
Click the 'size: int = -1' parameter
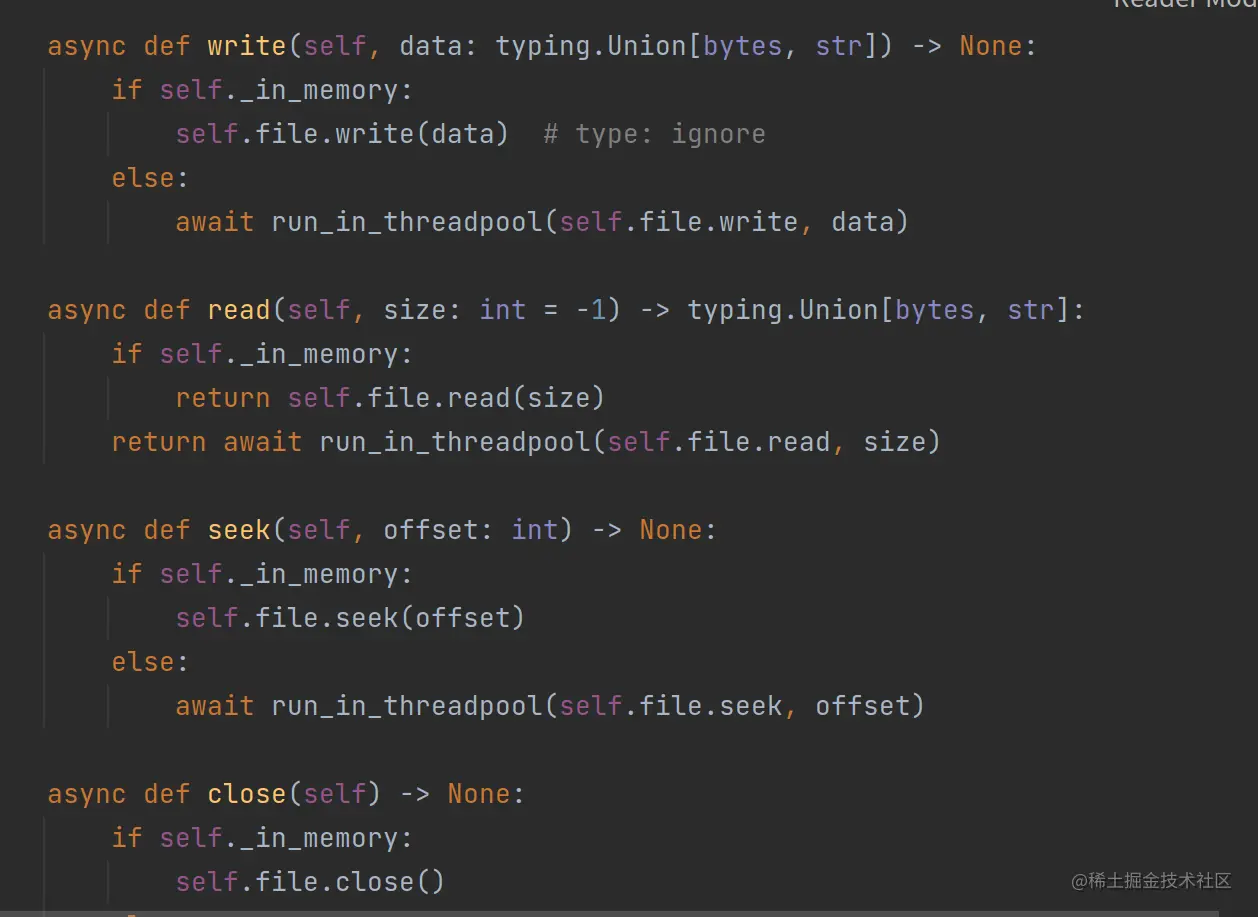pyautogui.click(x=495, y=310)
